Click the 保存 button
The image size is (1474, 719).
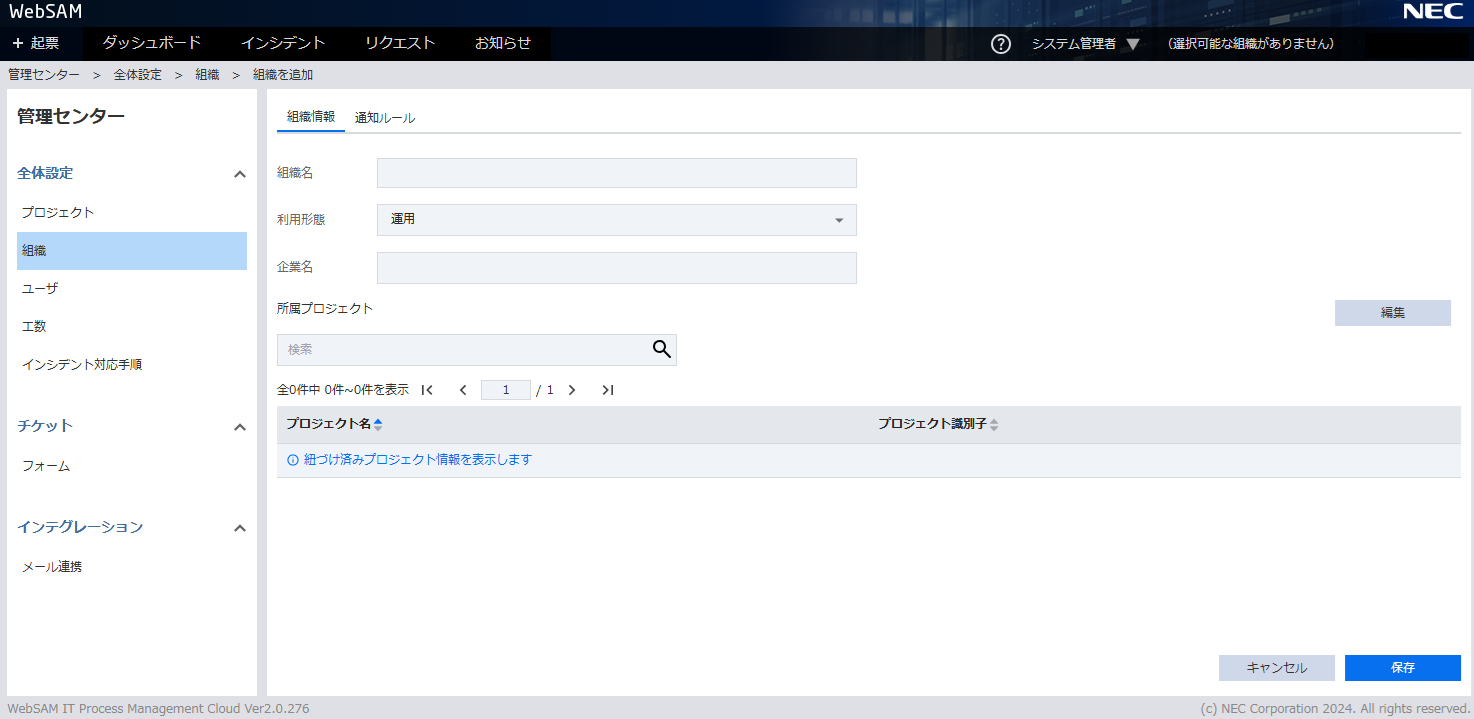[1402, 668]
